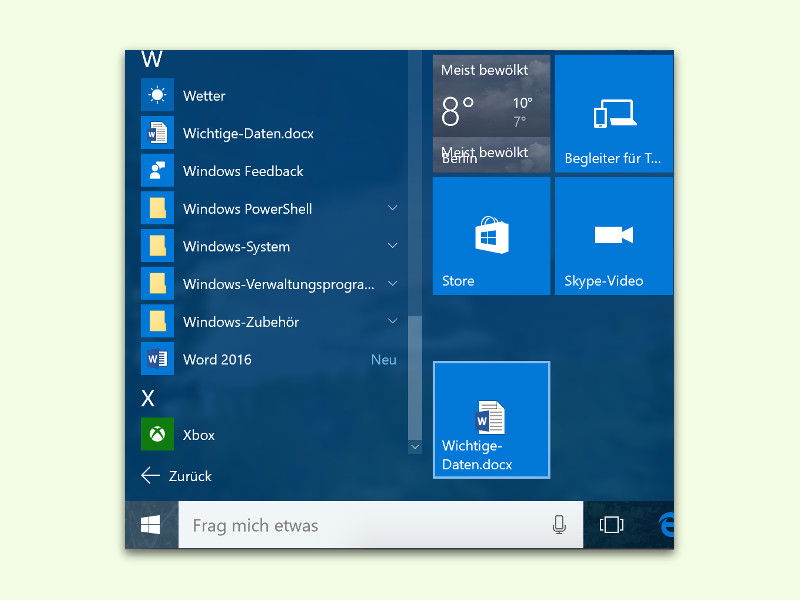Select the 'Xbox' entry text
The width and height of the screenshot is (800, 600).
click(199, 435)
